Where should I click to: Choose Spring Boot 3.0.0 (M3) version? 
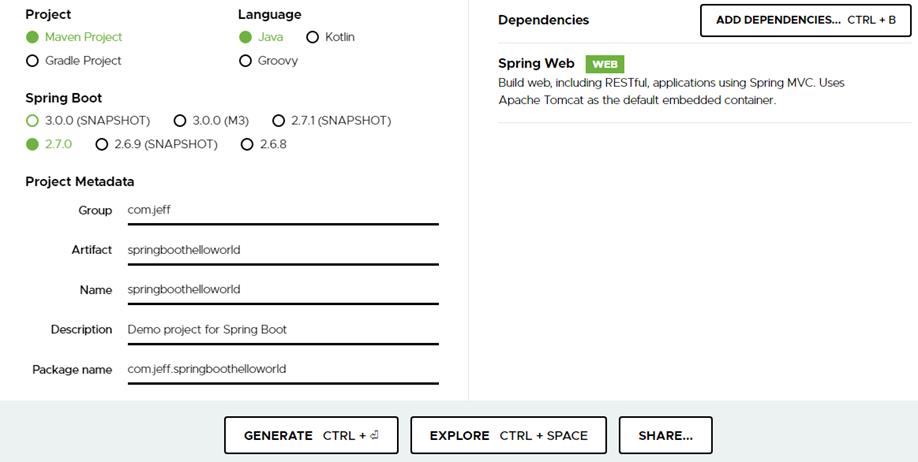pos(180,121)
